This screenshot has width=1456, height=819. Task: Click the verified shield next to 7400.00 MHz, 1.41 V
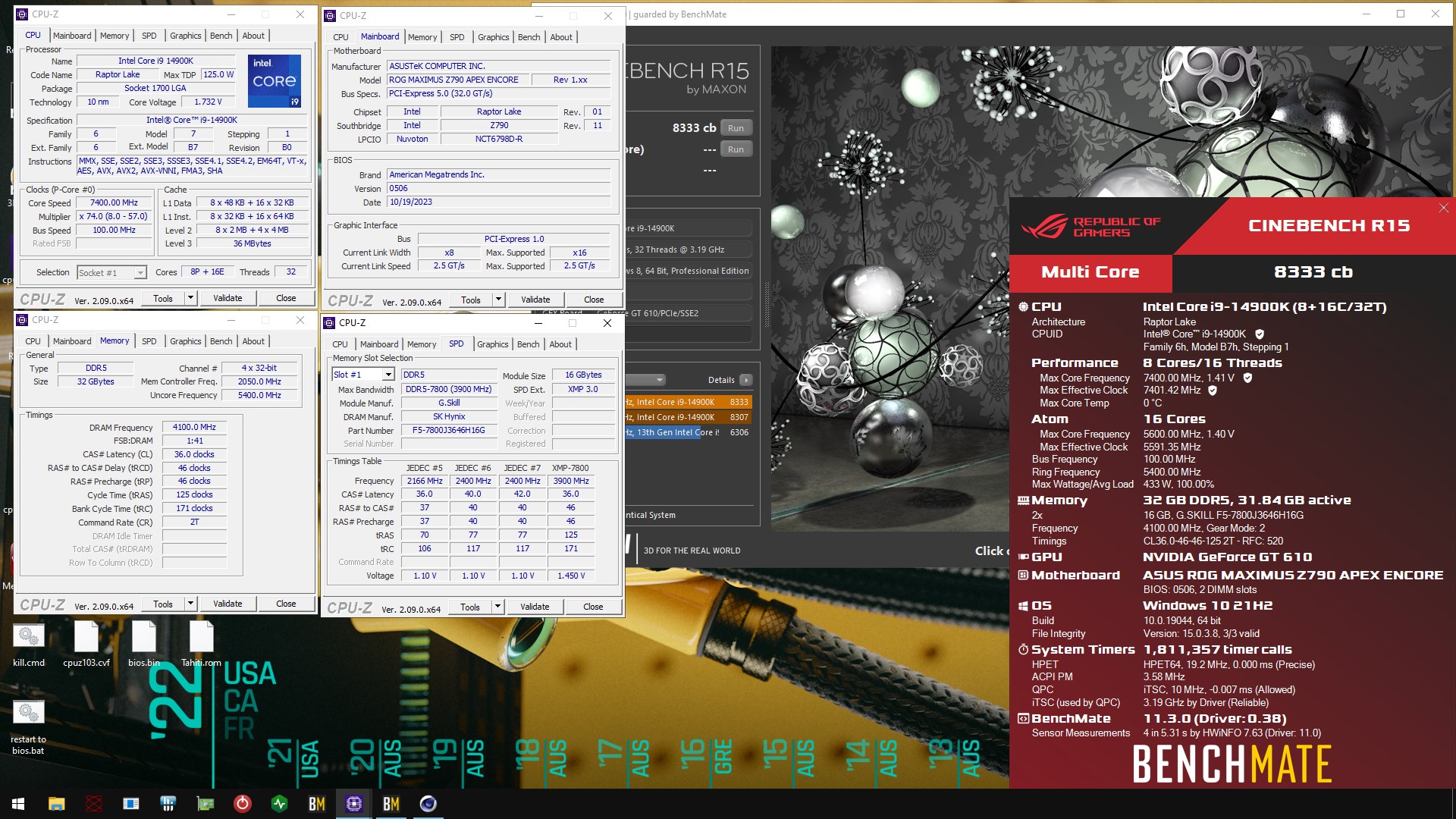pyautogui.click(x=1247, y=378)
